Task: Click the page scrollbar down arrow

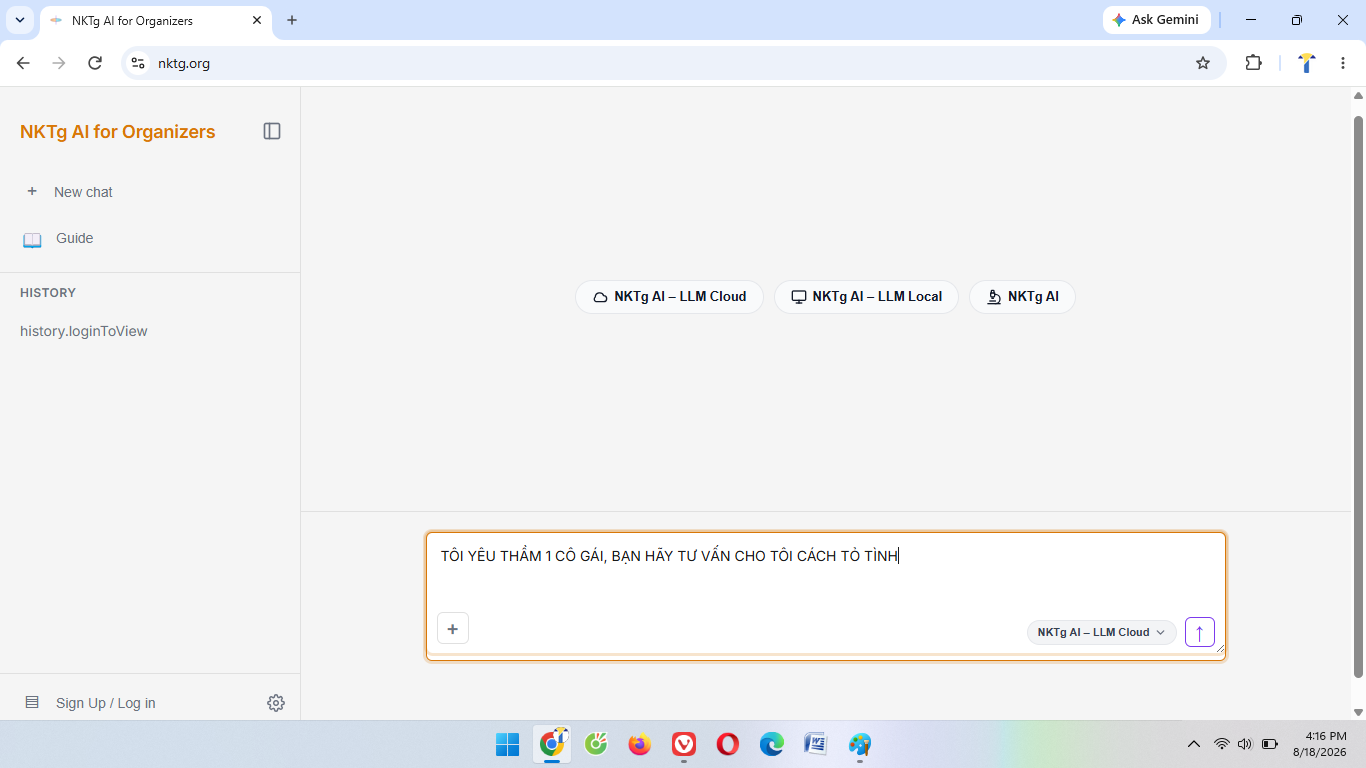Action: tap(1358, 712)
